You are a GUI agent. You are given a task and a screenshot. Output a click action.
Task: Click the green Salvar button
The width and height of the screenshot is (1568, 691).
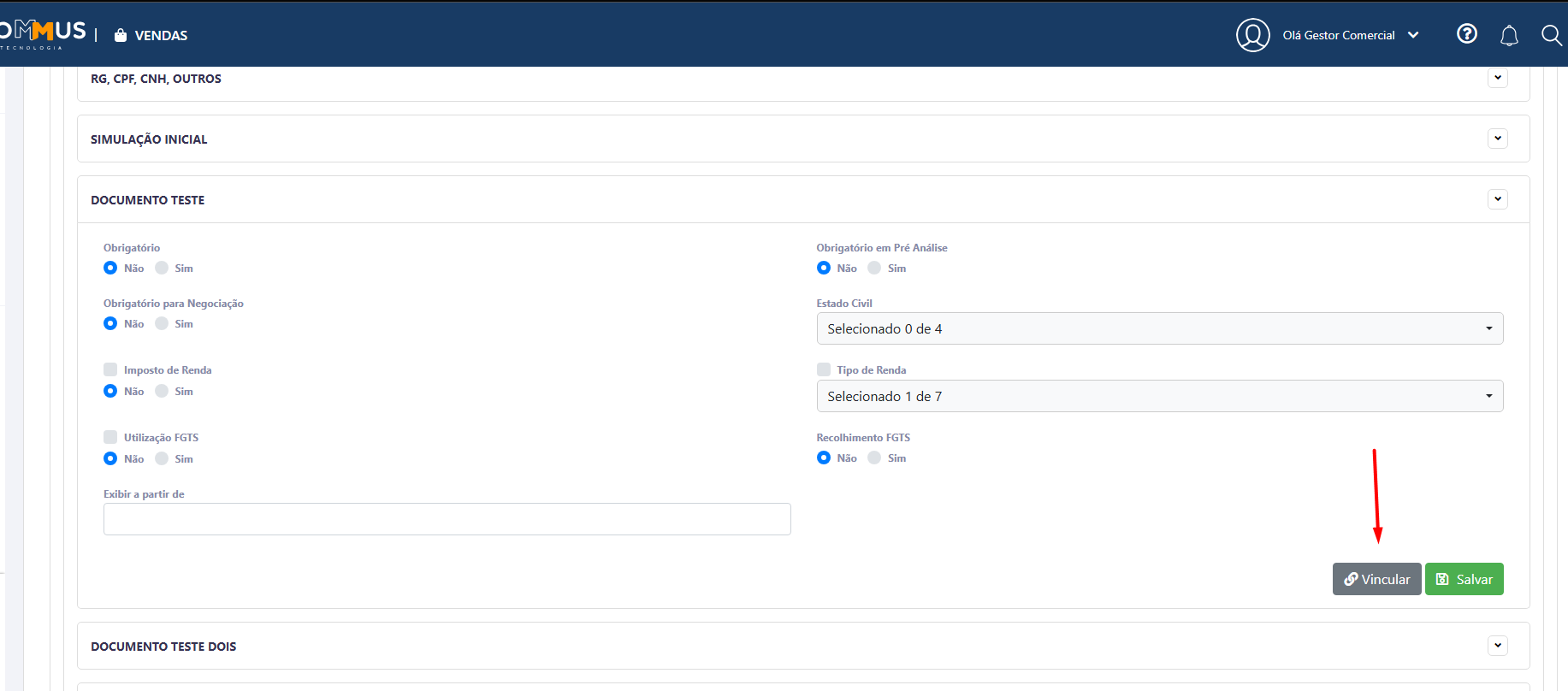click(x=1464, y=579)
